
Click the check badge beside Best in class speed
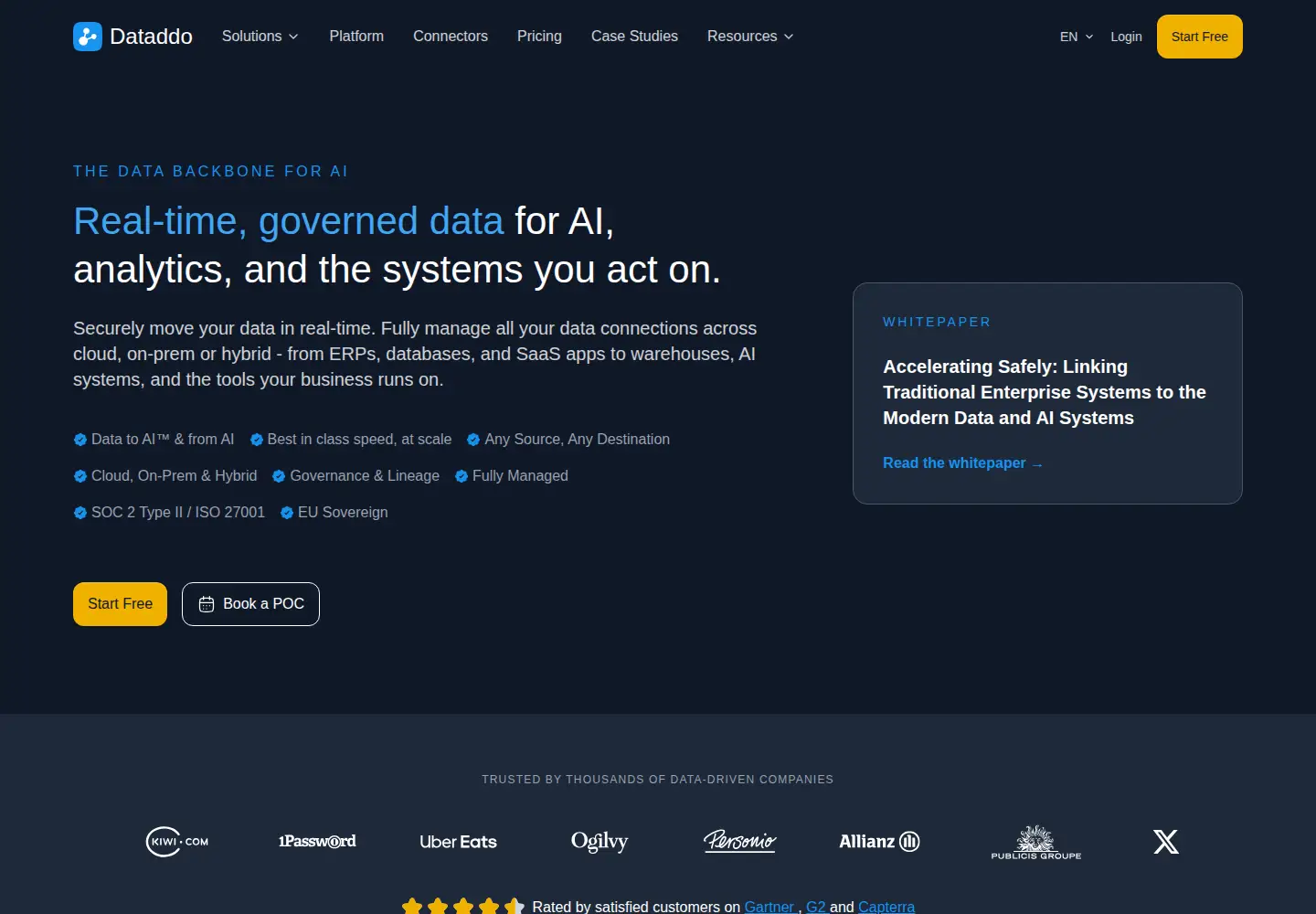point(257,440)
